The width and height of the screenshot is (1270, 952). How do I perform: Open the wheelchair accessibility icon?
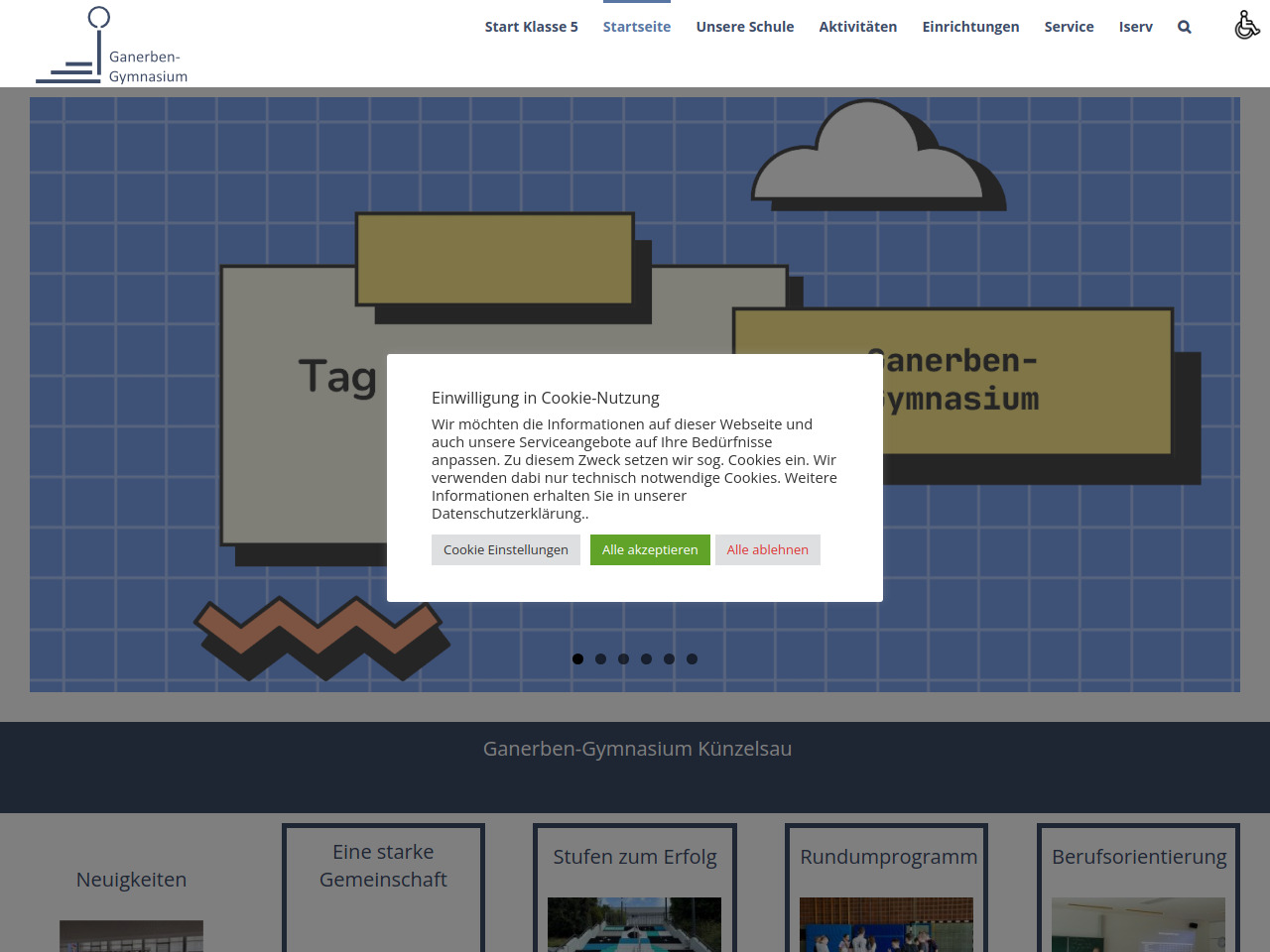coord(1246,25)
